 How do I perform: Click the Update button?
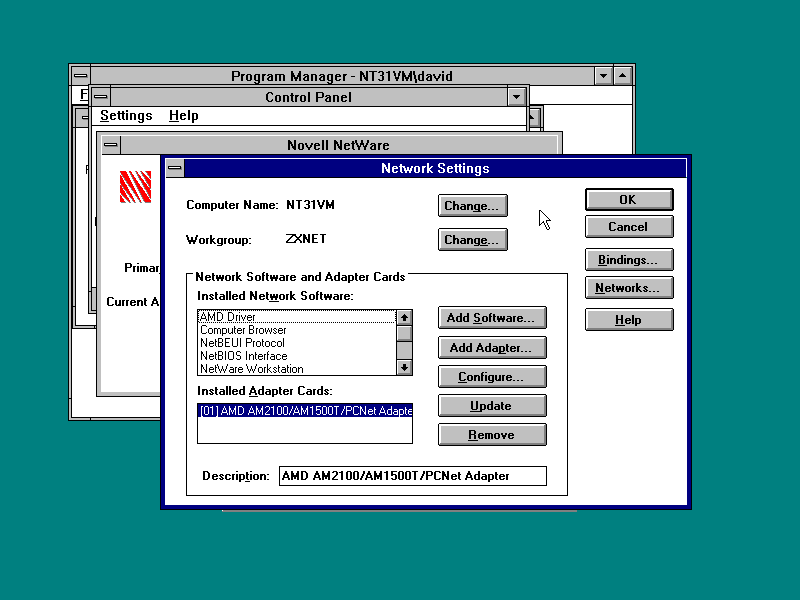click(x=492, y=406)
